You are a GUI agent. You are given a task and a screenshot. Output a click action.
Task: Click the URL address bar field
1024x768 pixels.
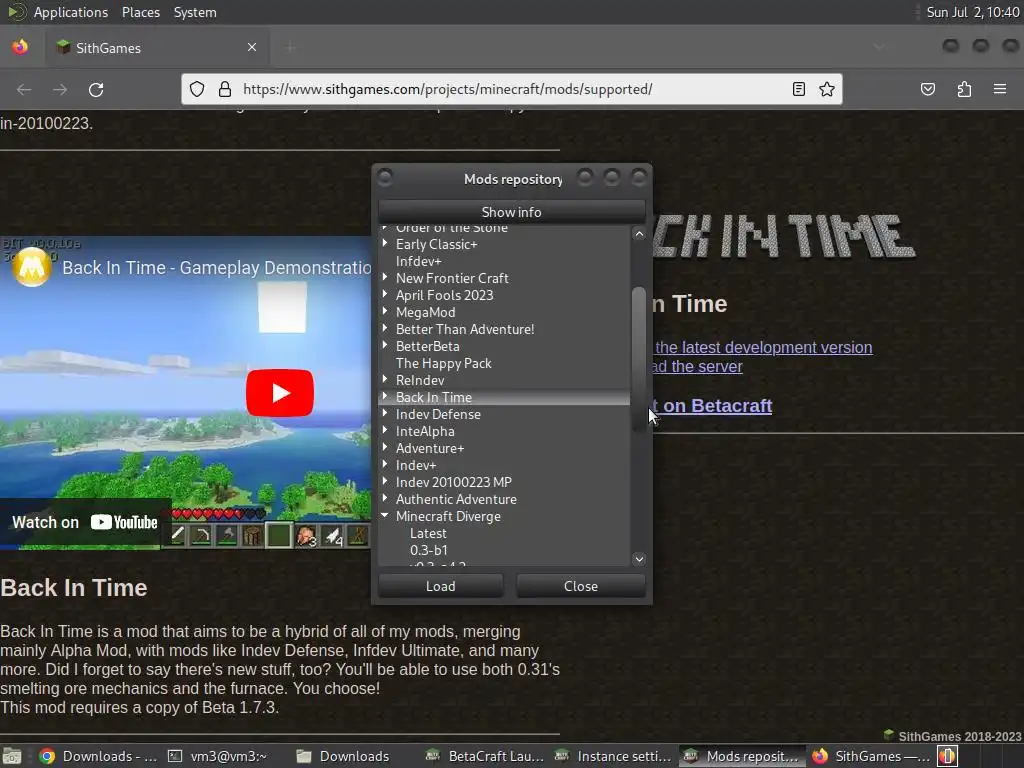tap(512, 89)
